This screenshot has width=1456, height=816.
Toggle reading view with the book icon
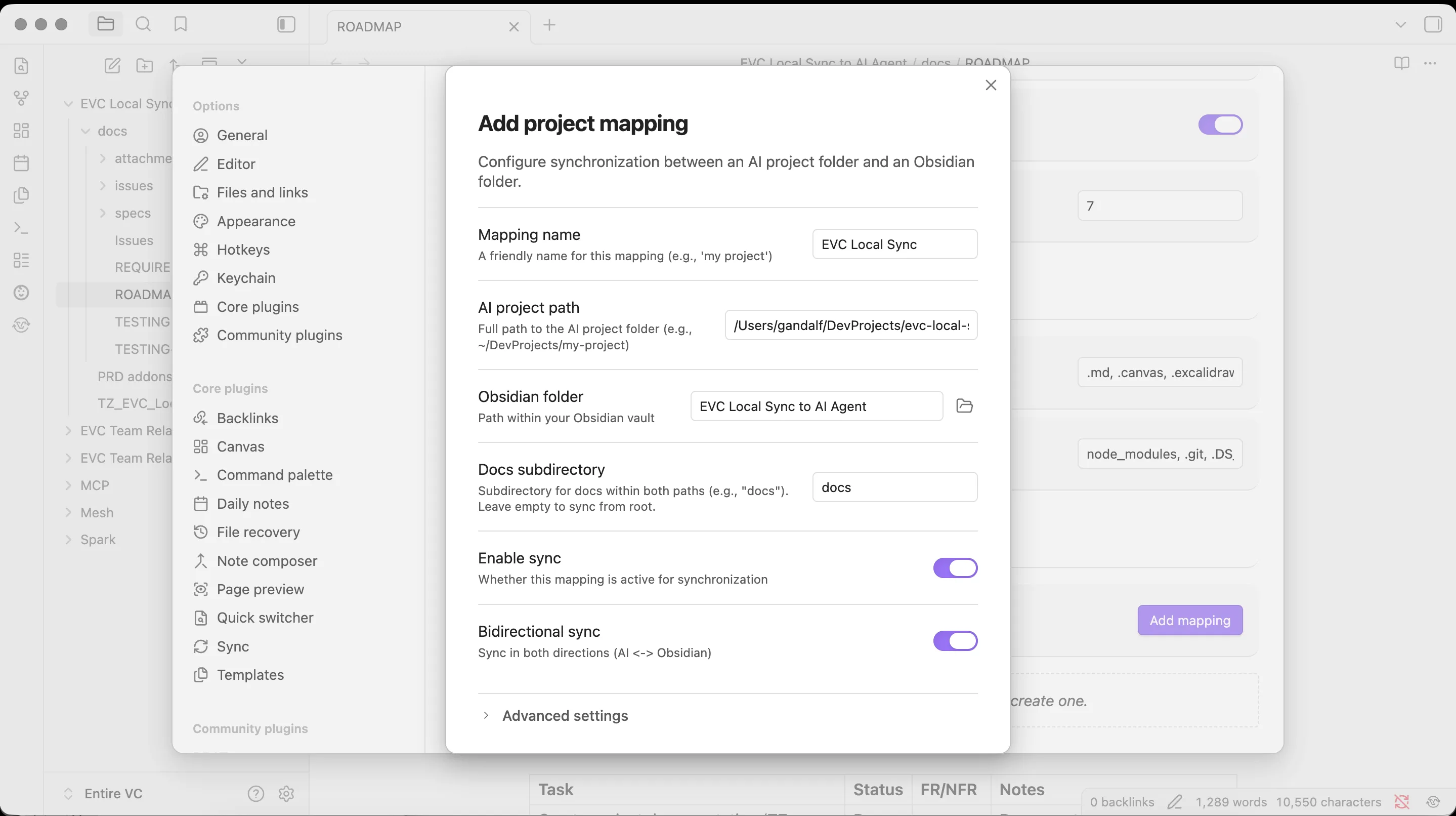pos(1402,63)
